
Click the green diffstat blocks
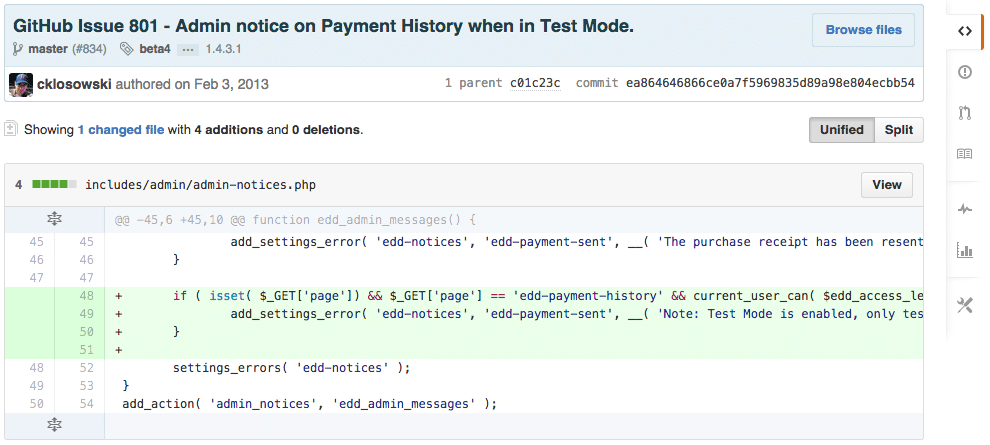[x=54, y=185]
